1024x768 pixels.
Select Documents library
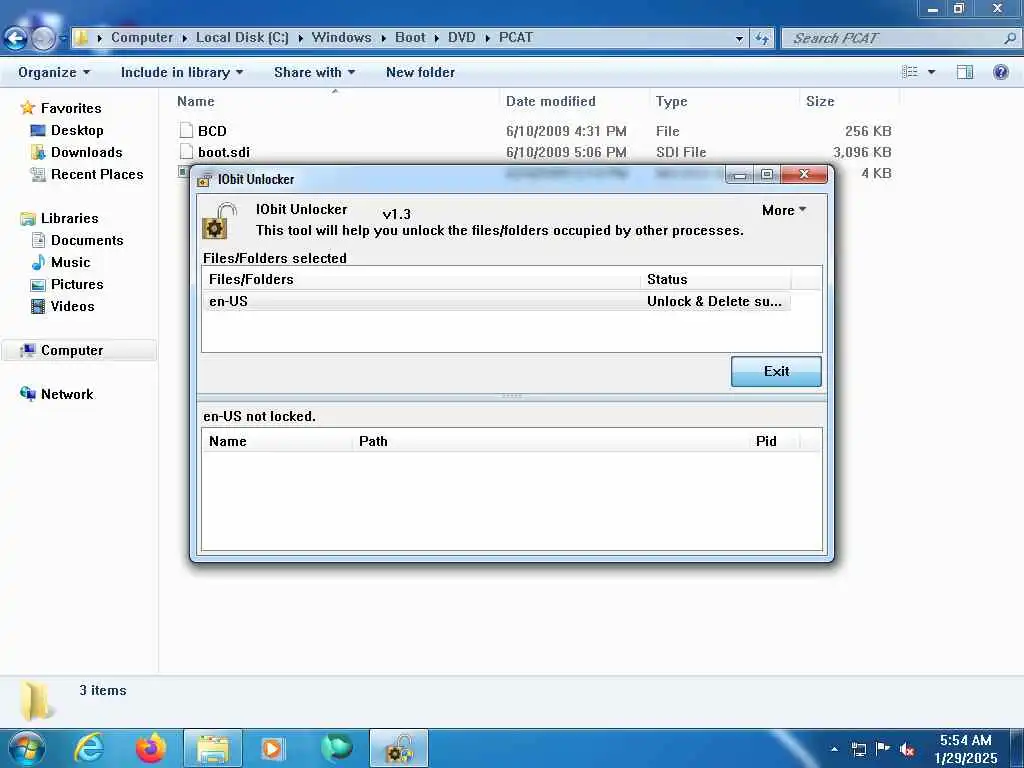[x=87, y=240]
